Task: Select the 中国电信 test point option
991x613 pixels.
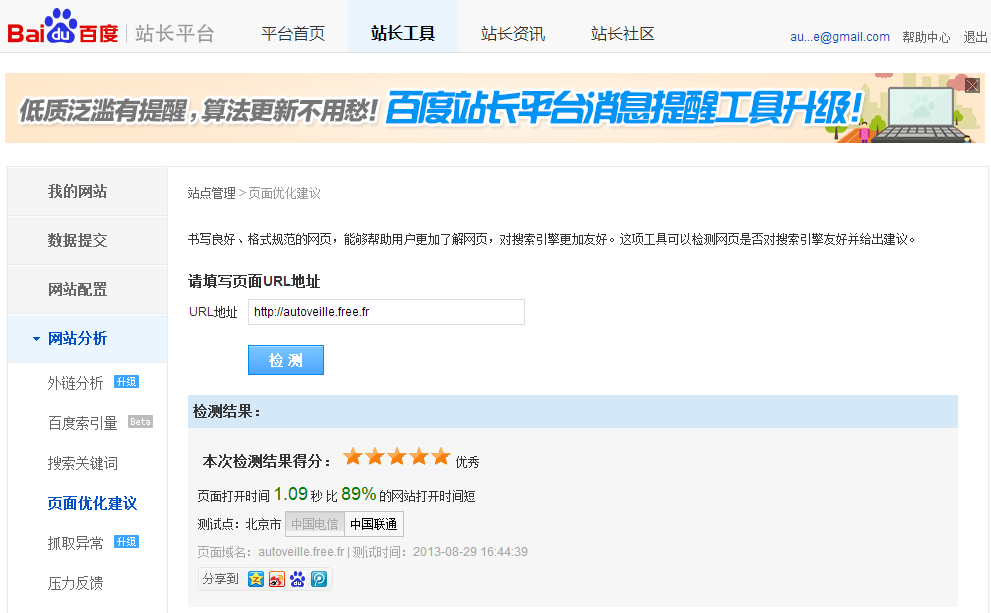Action: tap(315, 524)
